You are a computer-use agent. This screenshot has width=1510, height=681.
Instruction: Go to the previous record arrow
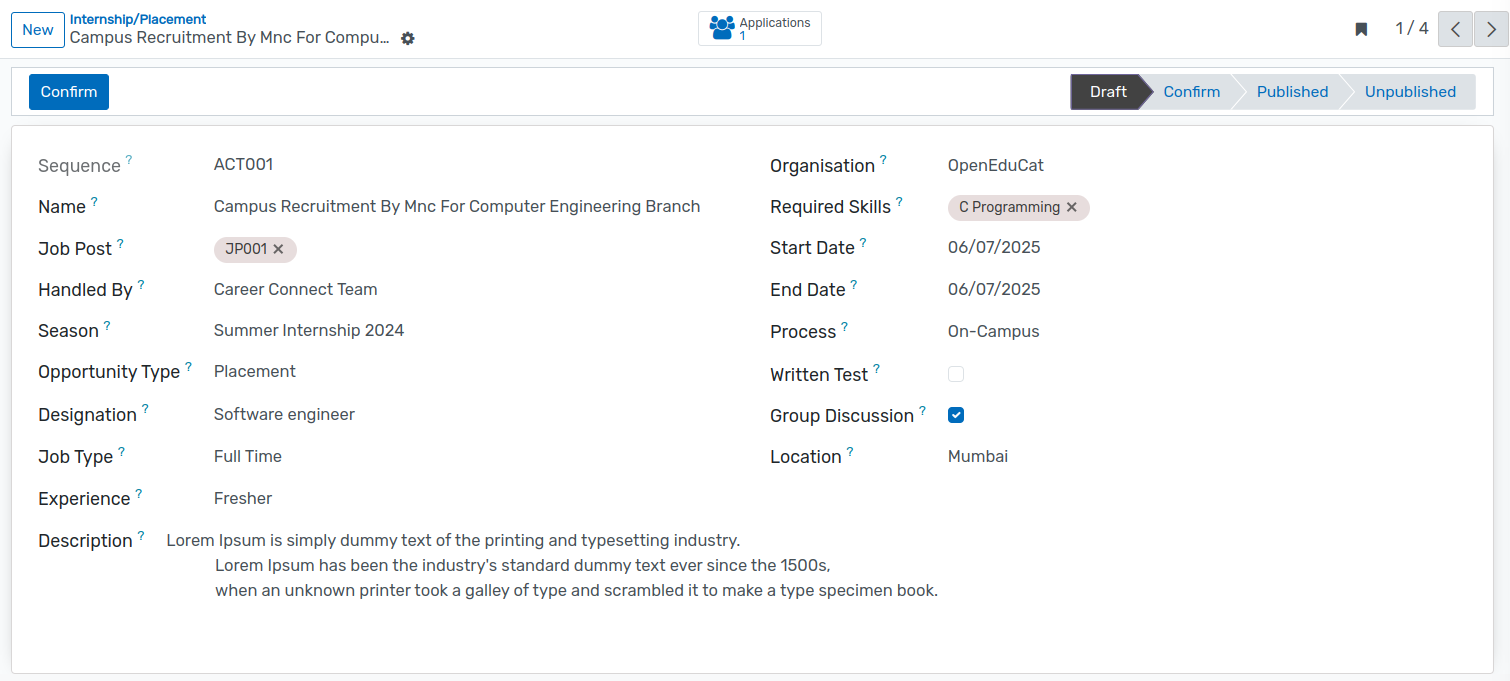pos(1455,29)
